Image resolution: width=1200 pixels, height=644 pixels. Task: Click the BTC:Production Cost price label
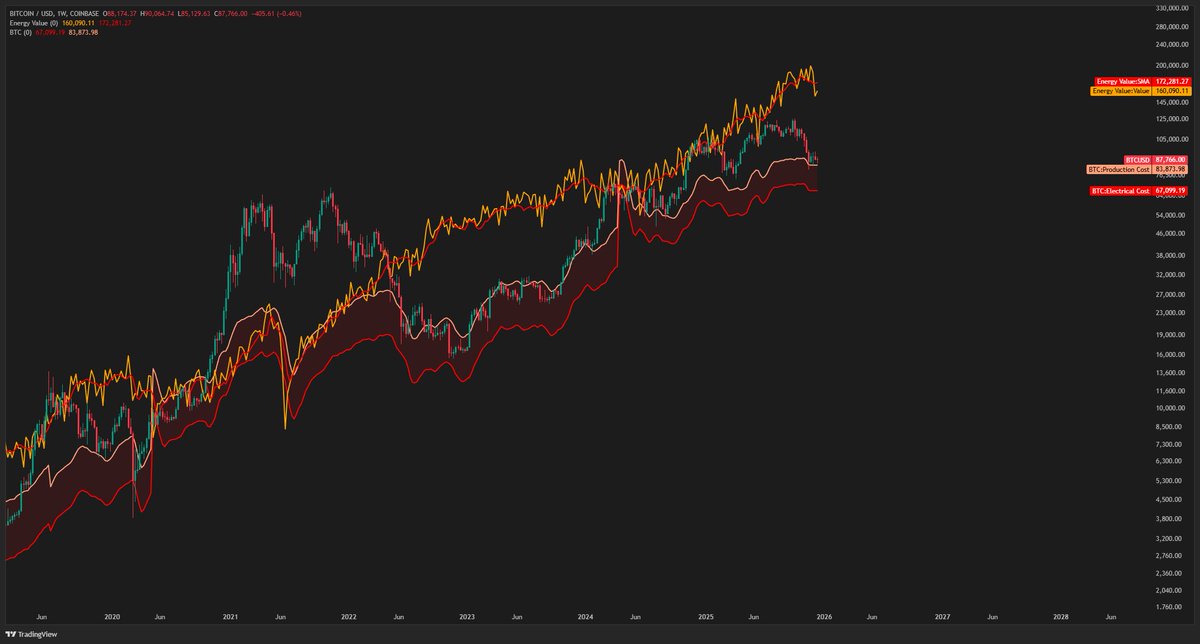[x=1137, y=169]
